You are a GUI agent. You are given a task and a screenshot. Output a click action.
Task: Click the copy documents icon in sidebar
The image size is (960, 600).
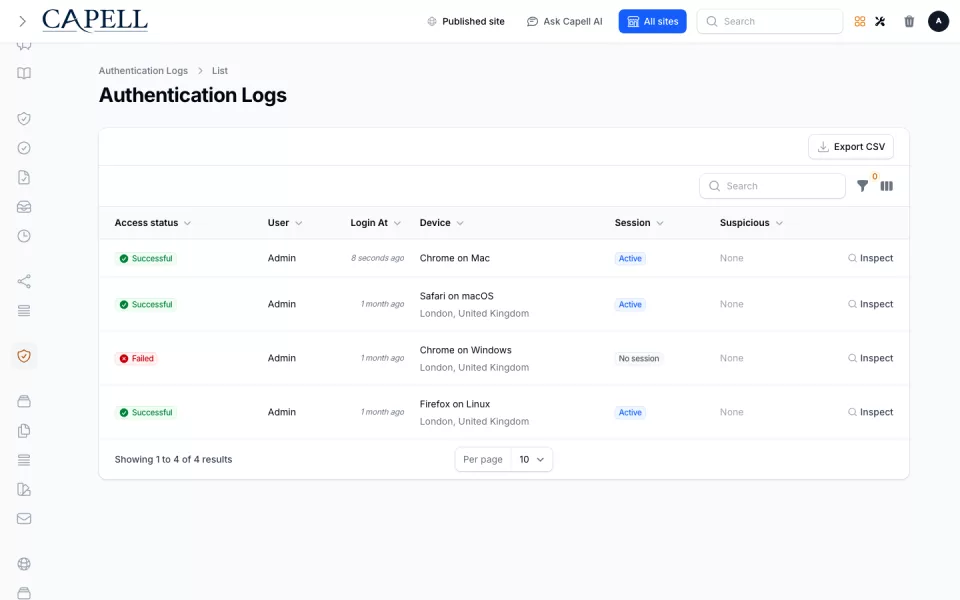pos(24,431)
